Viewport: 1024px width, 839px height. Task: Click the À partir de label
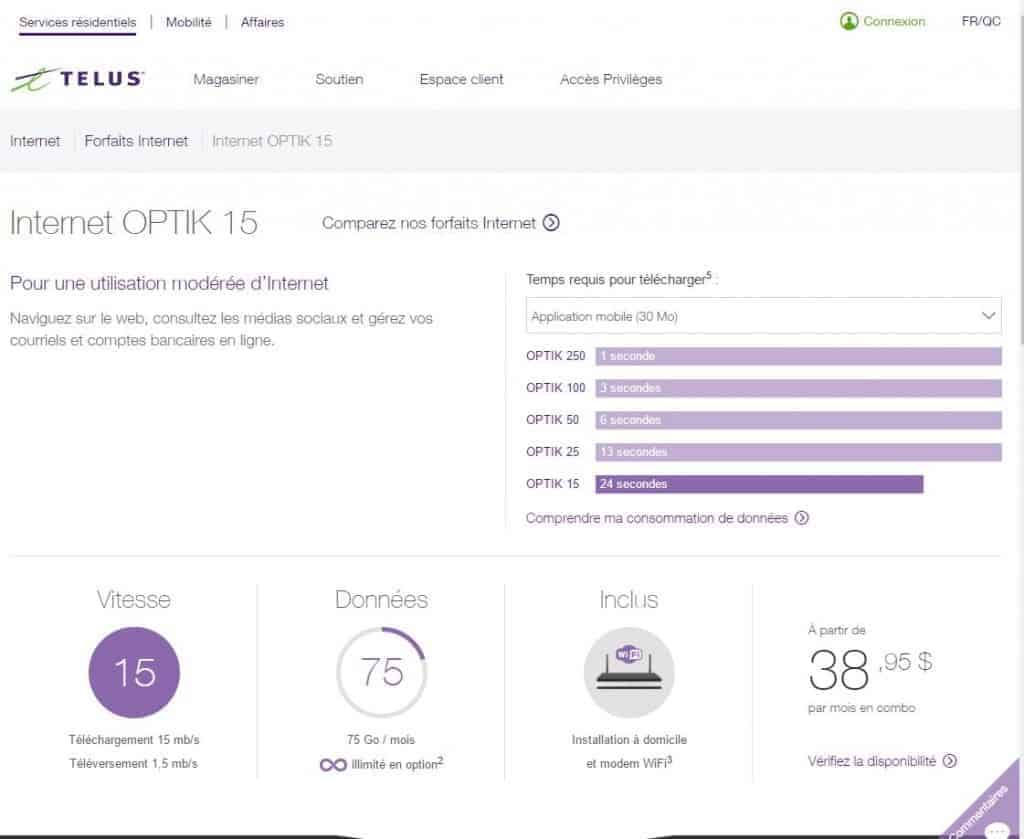[837, 630]
